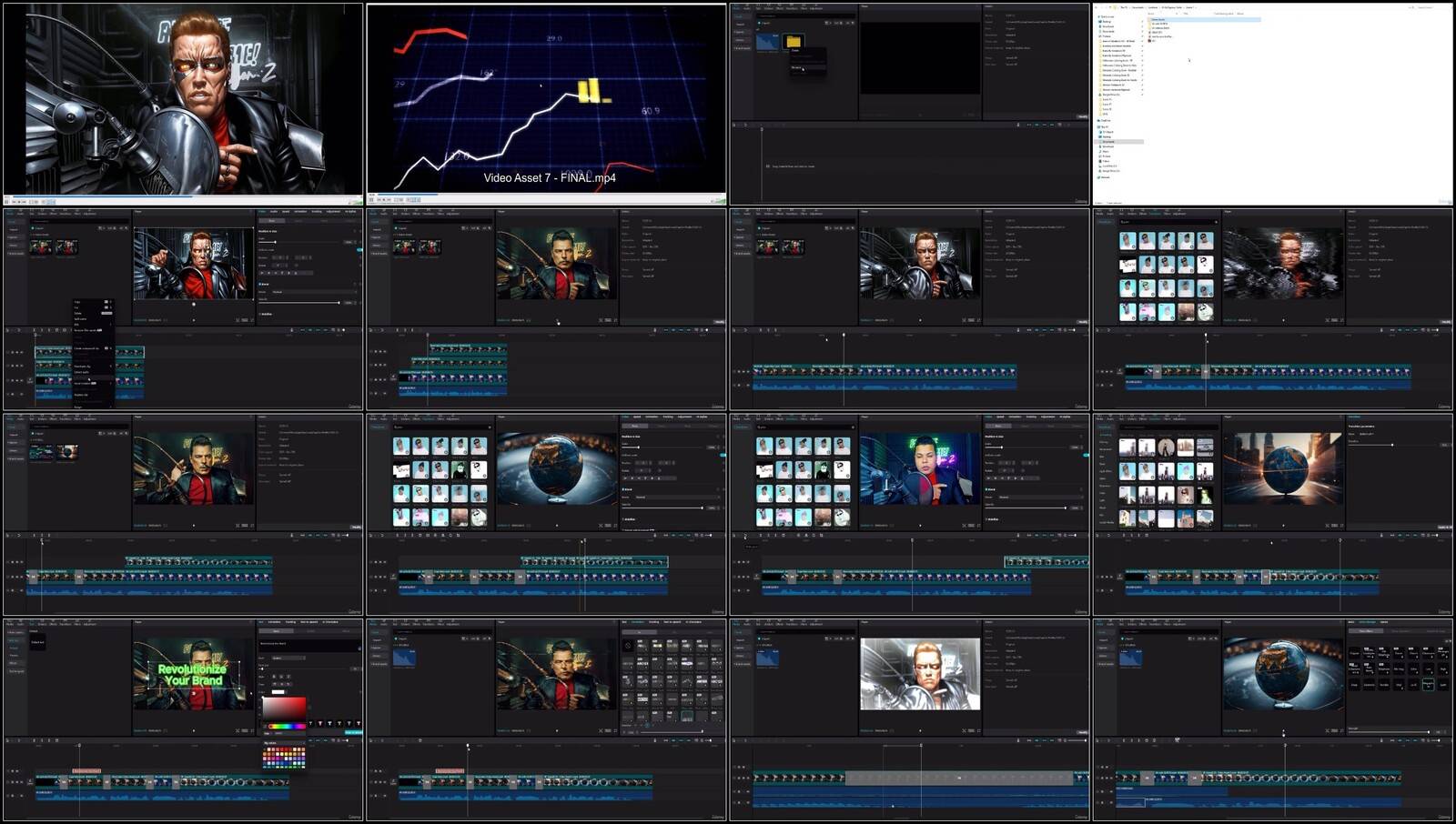Open the Font dropdown in the text panel
1456x824 pixels.
point(288,658)
